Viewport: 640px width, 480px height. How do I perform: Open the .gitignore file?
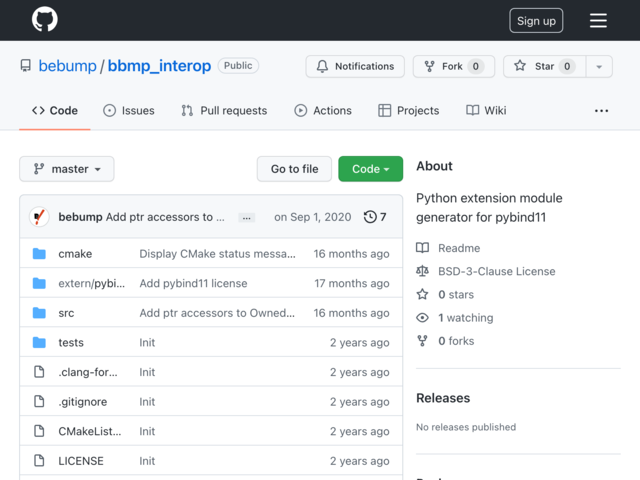[82, 402]
